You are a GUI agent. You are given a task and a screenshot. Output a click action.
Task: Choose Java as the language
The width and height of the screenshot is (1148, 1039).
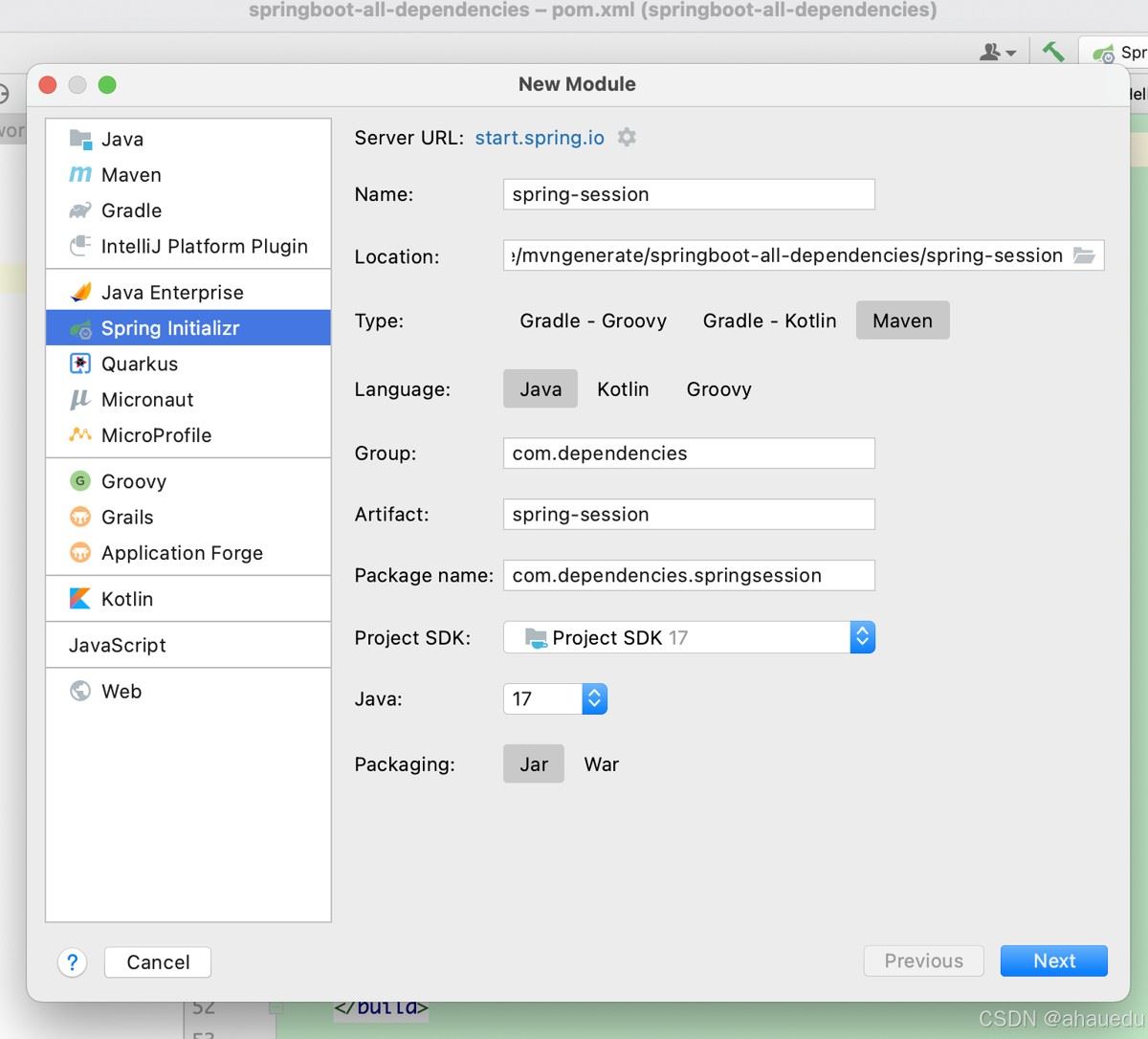tap(541, 388)
